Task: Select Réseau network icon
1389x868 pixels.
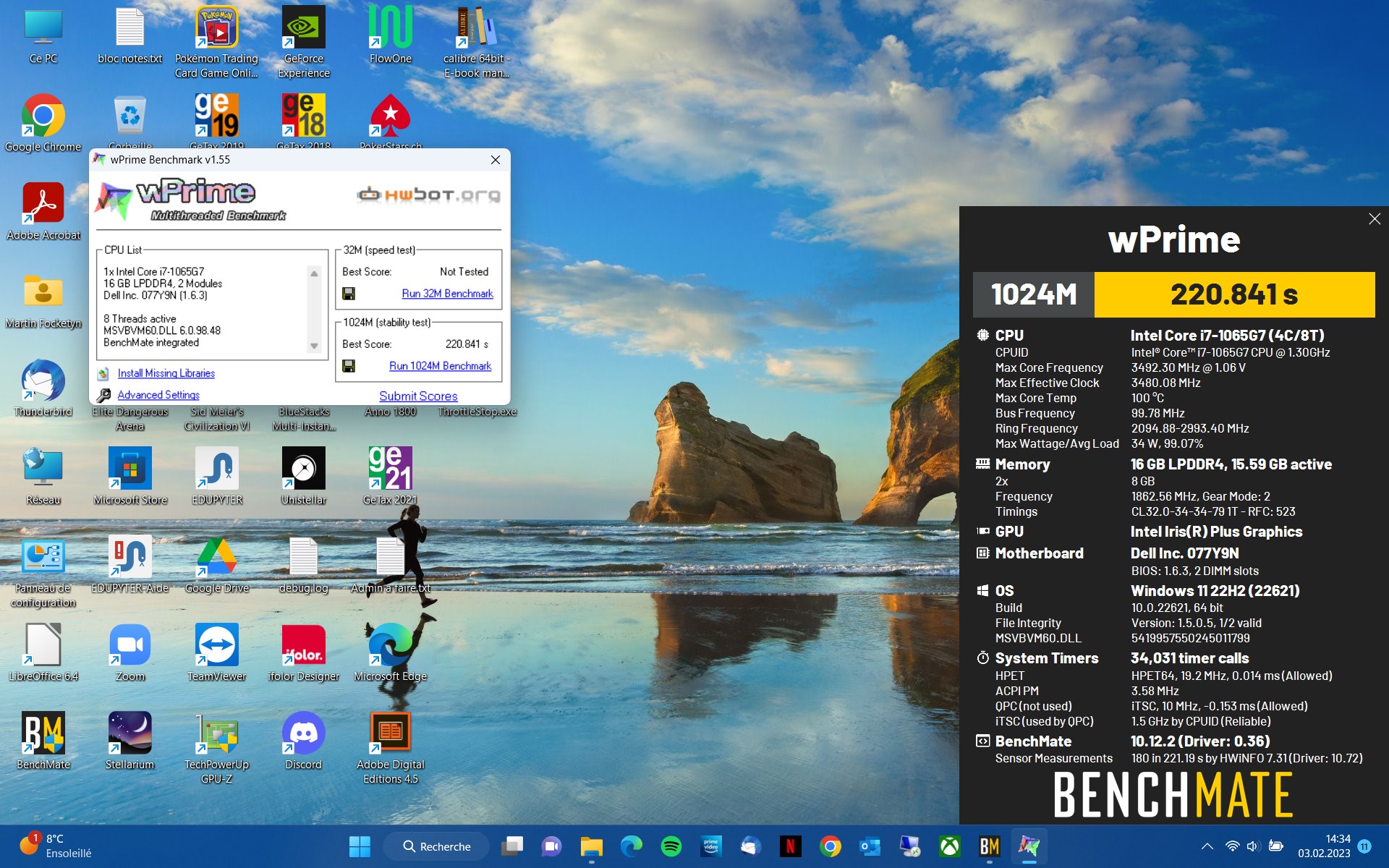Action: pos(43,476)
